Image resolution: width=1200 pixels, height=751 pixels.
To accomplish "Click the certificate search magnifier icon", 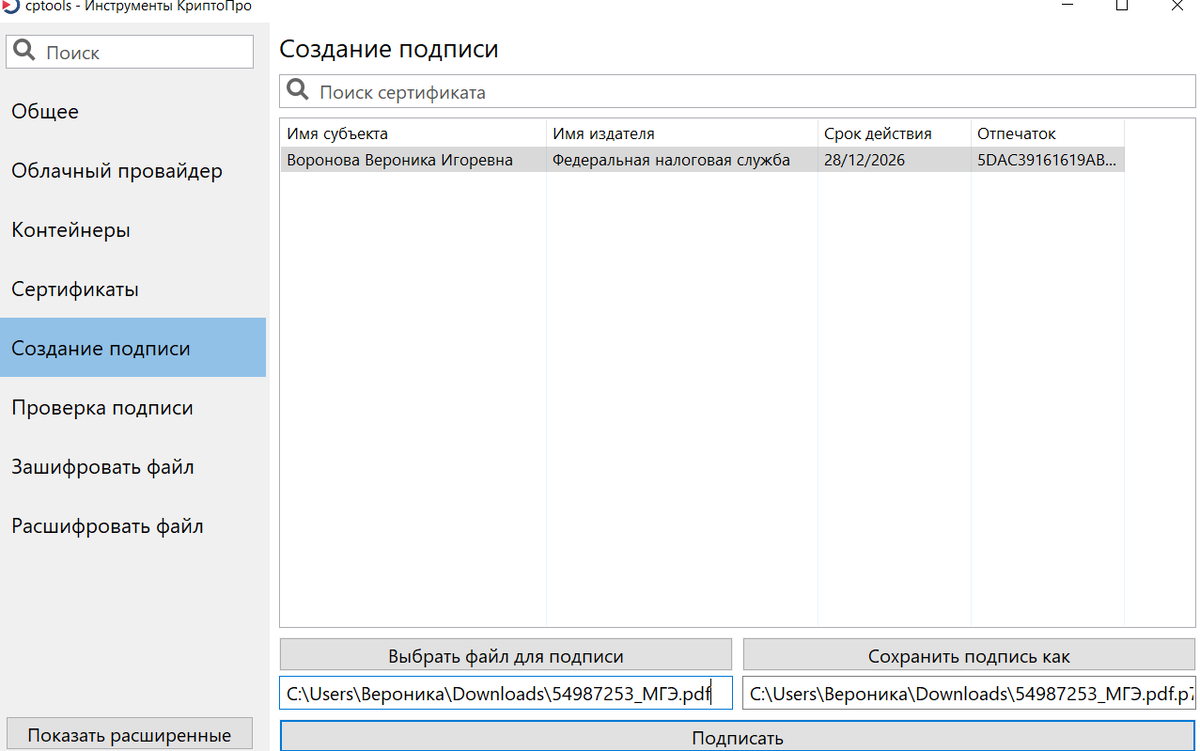I will tap(298, 91).
